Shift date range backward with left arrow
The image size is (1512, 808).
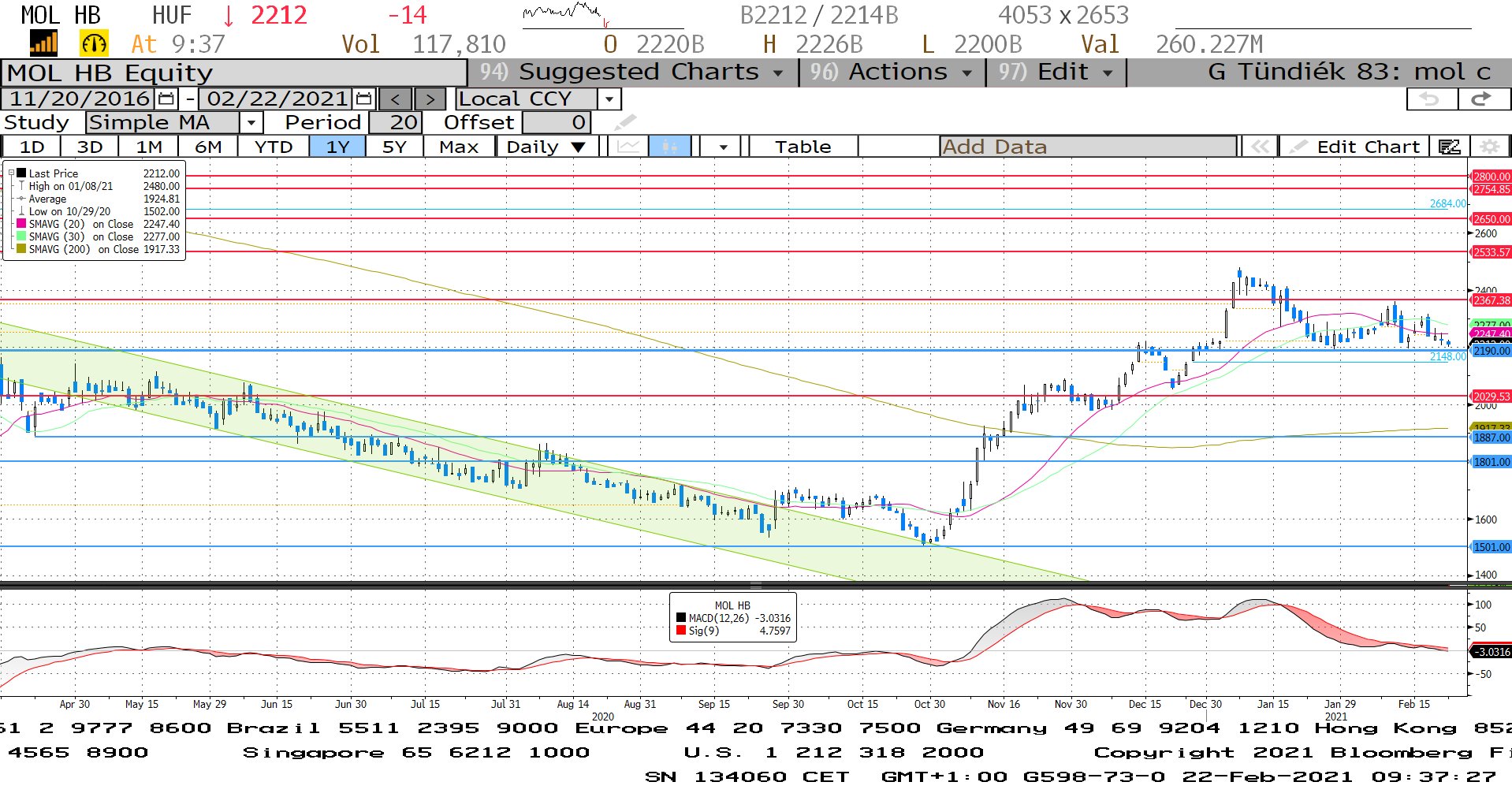point(396,99)
